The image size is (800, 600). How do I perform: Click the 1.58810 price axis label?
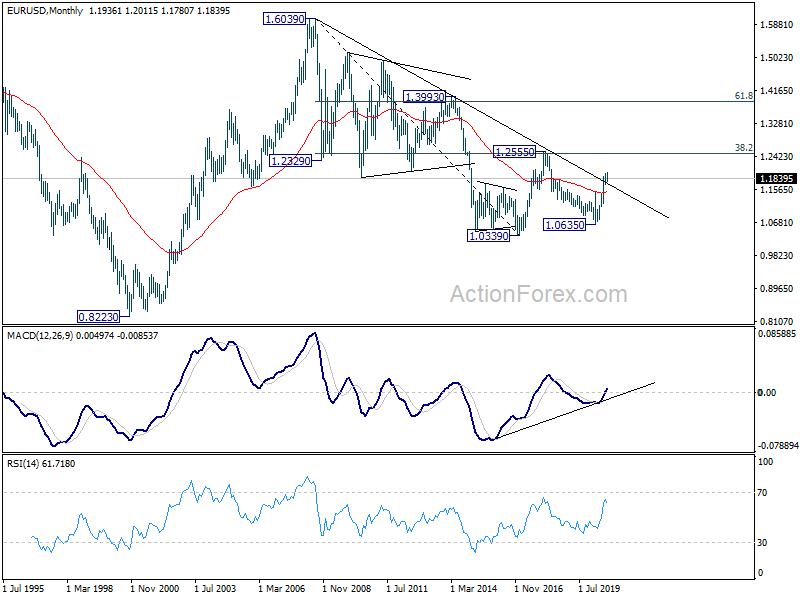click(x=777, y=24)
